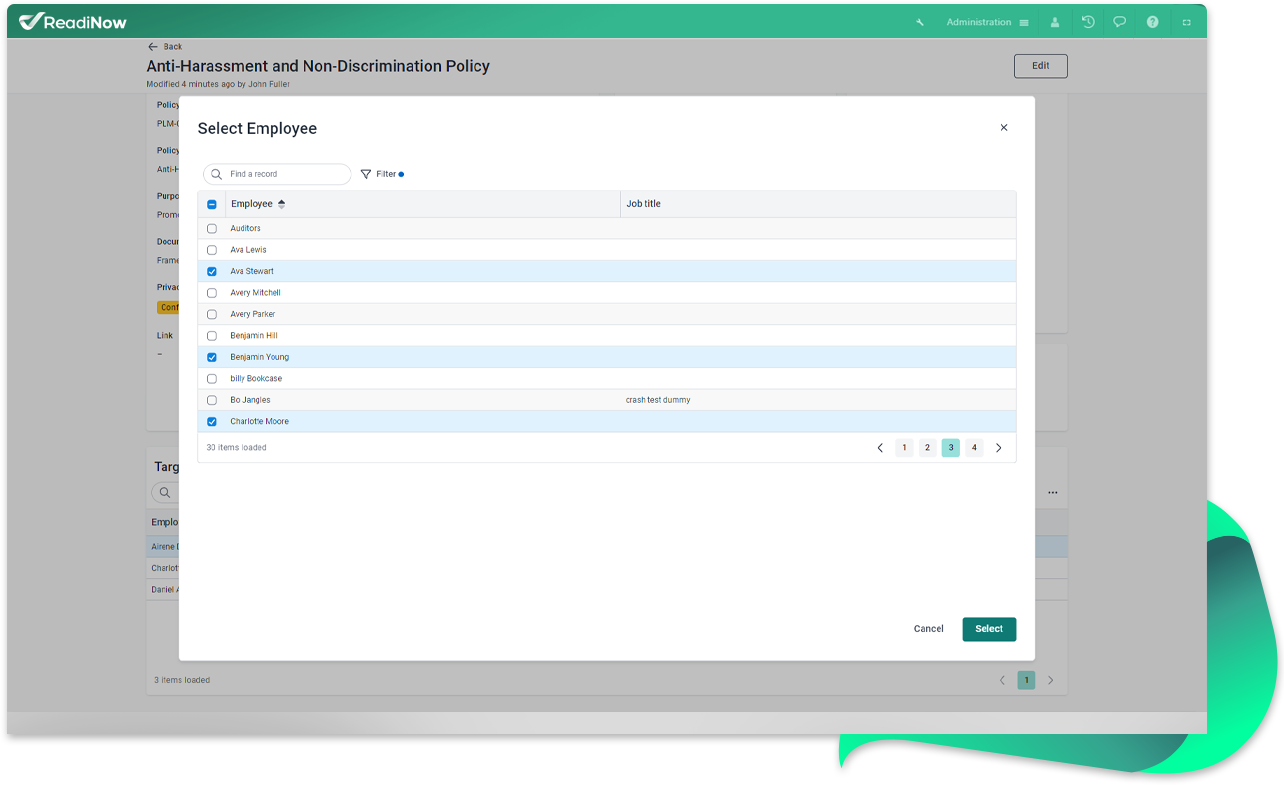Screen dimensions: 1284x785
Task: Toggle the select-all header checkbox
Action: pos(212,204)
